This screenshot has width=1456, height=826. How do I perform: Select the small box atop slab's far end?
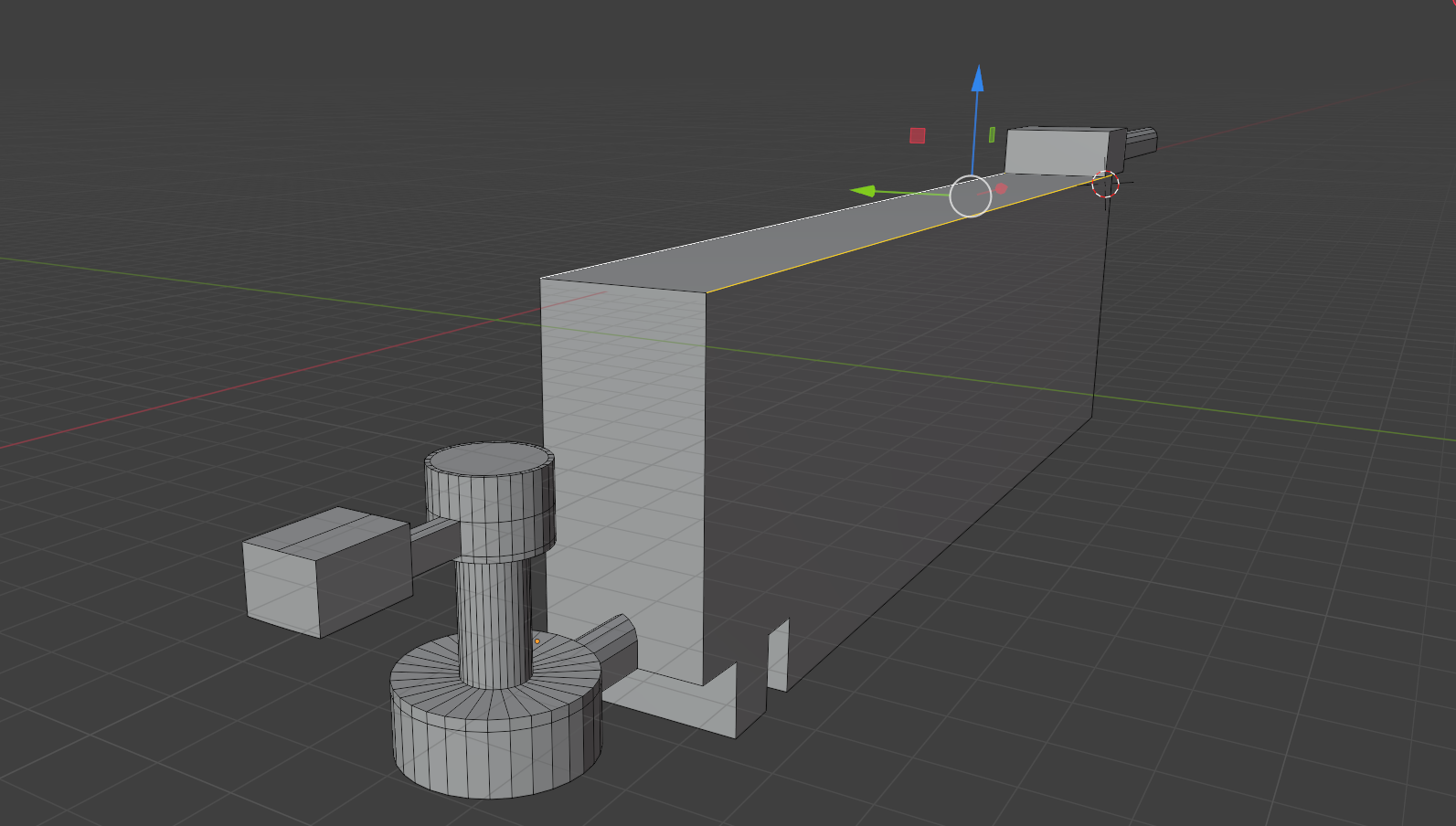[1060, 151]
